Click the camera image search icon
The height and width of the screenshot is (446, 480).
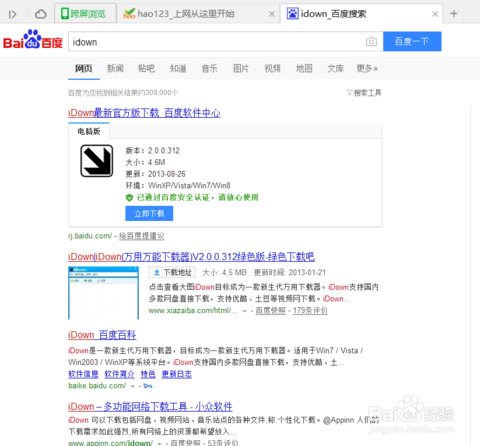pos(371,42)
